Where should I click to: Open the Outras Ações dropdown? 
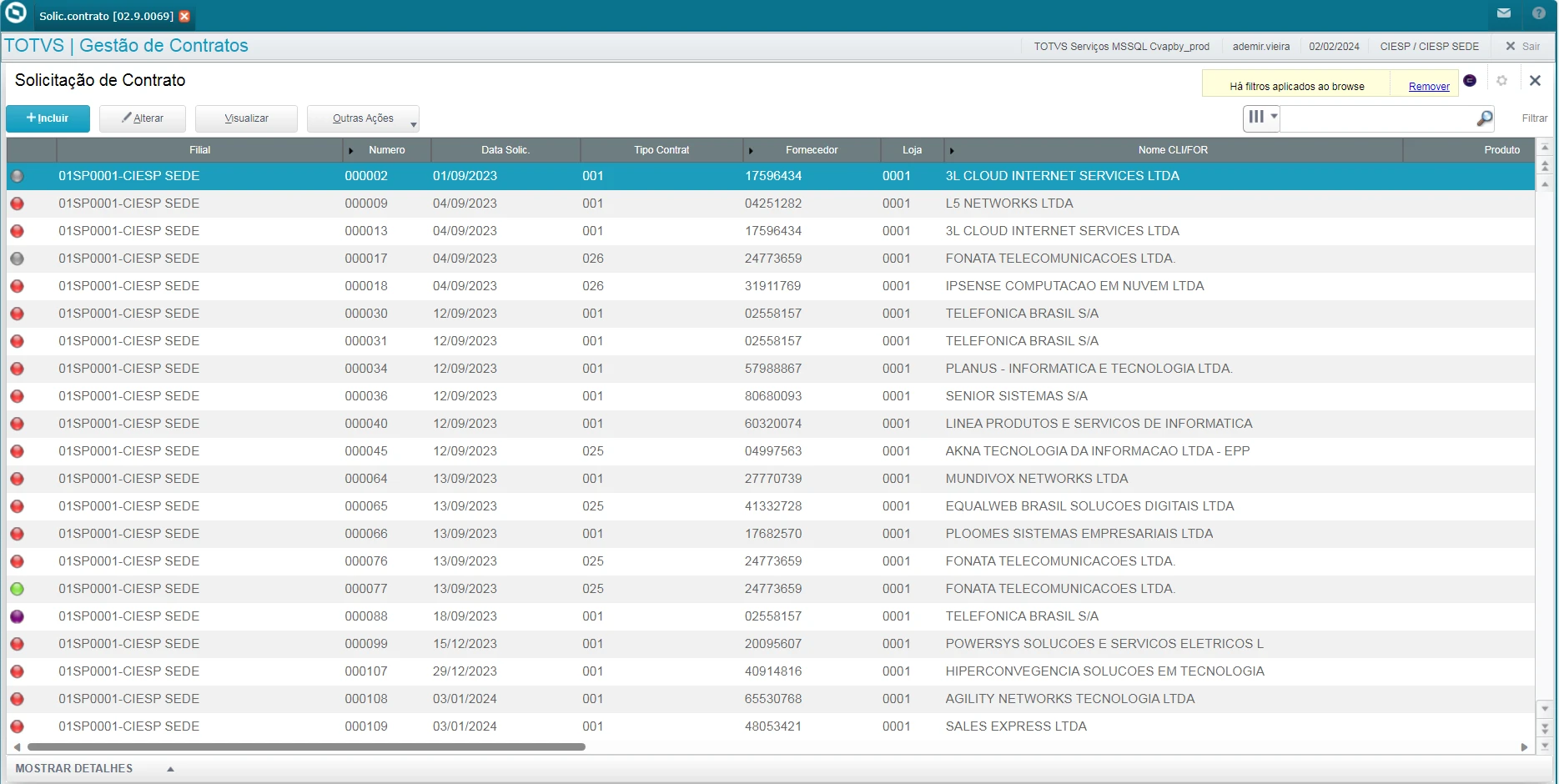click(363, 118)
